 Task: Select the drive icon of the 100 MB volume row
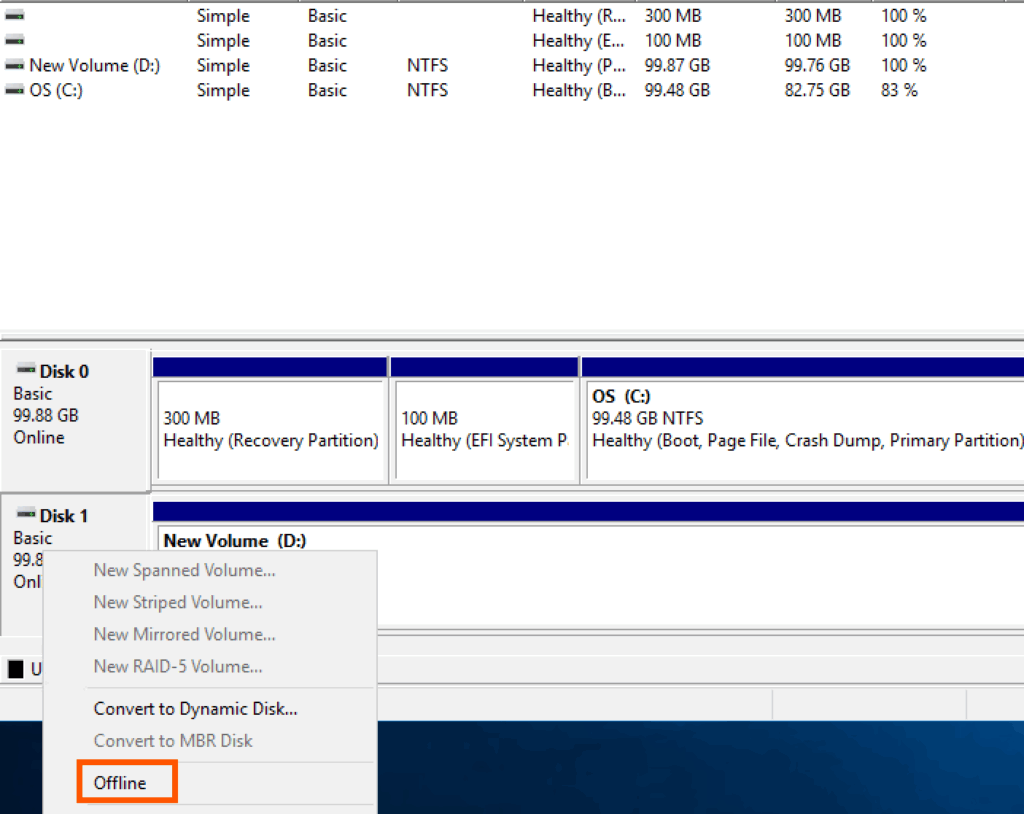pos(14,41)
